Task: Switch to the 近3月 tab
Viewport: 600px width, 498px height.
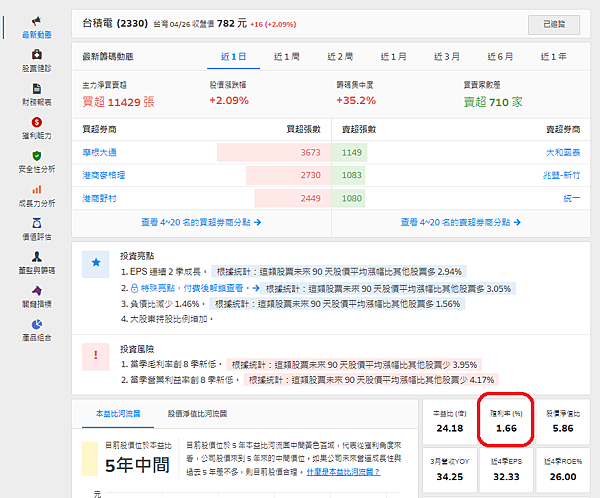Action: 447,57
